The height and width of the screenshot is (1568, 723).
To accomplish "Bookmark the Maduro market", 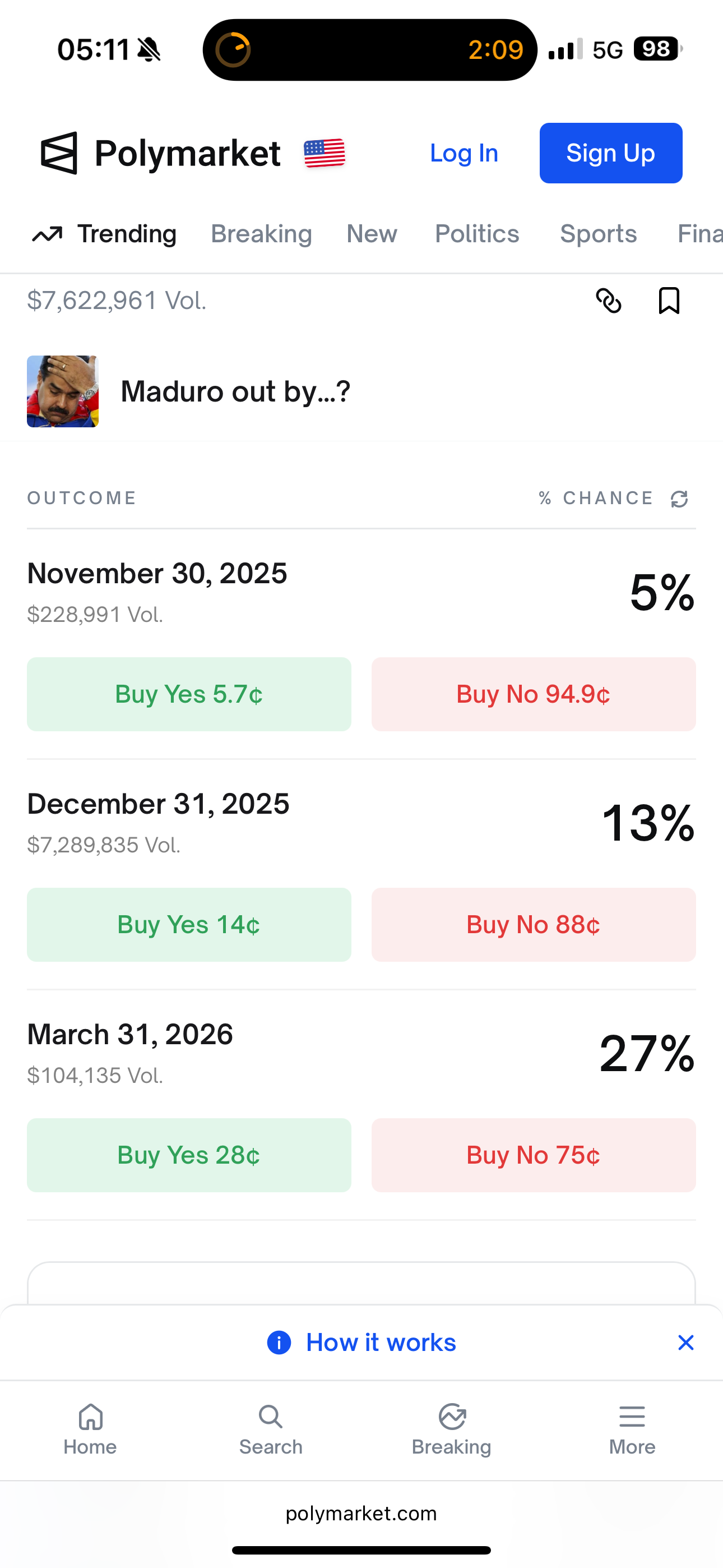I will [x=669, y=301].
